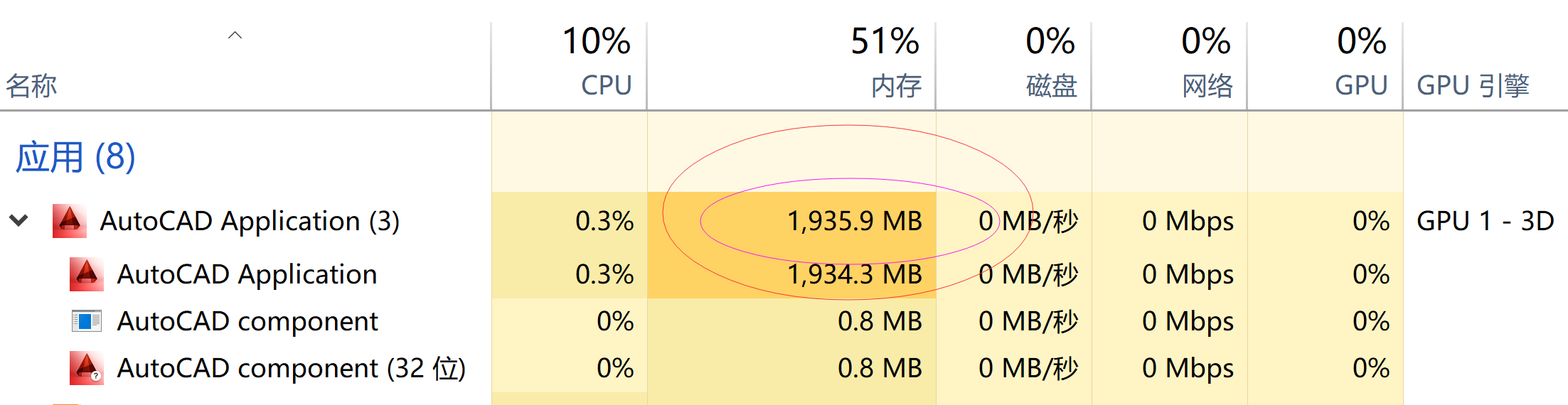This screenshot has width=1568, height=405.
Task: Click the AutoCAD component (32 位) icon
Action: tap(87, 368)
